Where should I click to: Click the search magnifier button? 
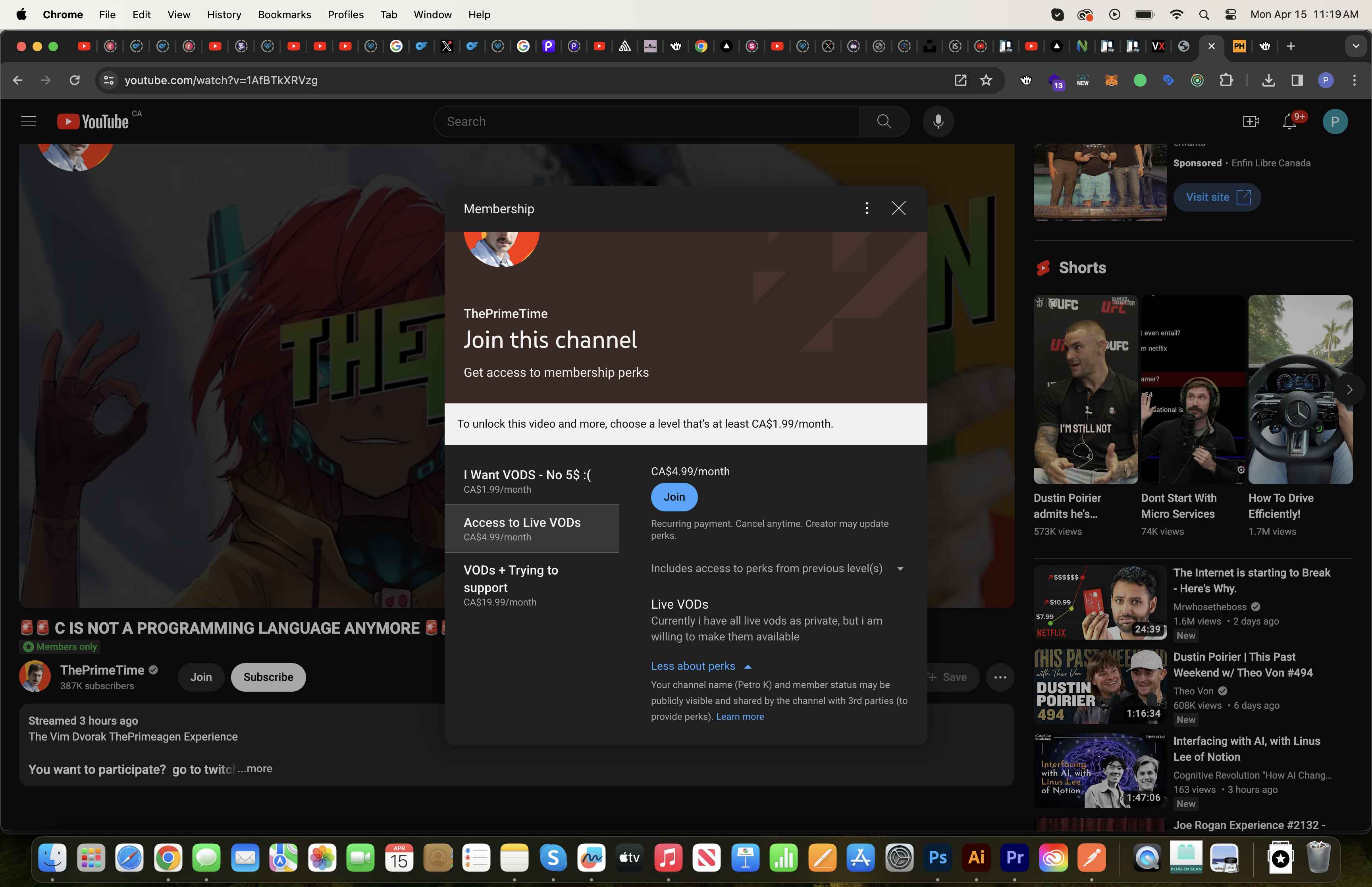pos(884,121)
